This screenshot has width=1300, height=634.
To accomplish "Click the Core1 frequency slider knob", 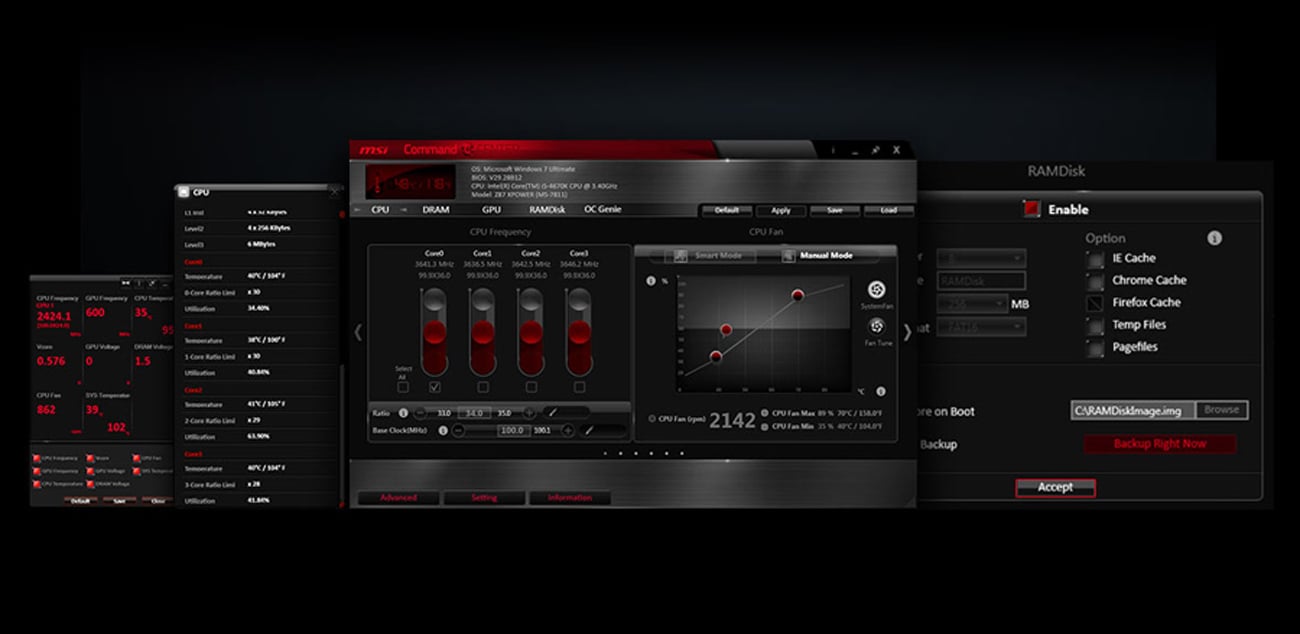I will (483, 333).
